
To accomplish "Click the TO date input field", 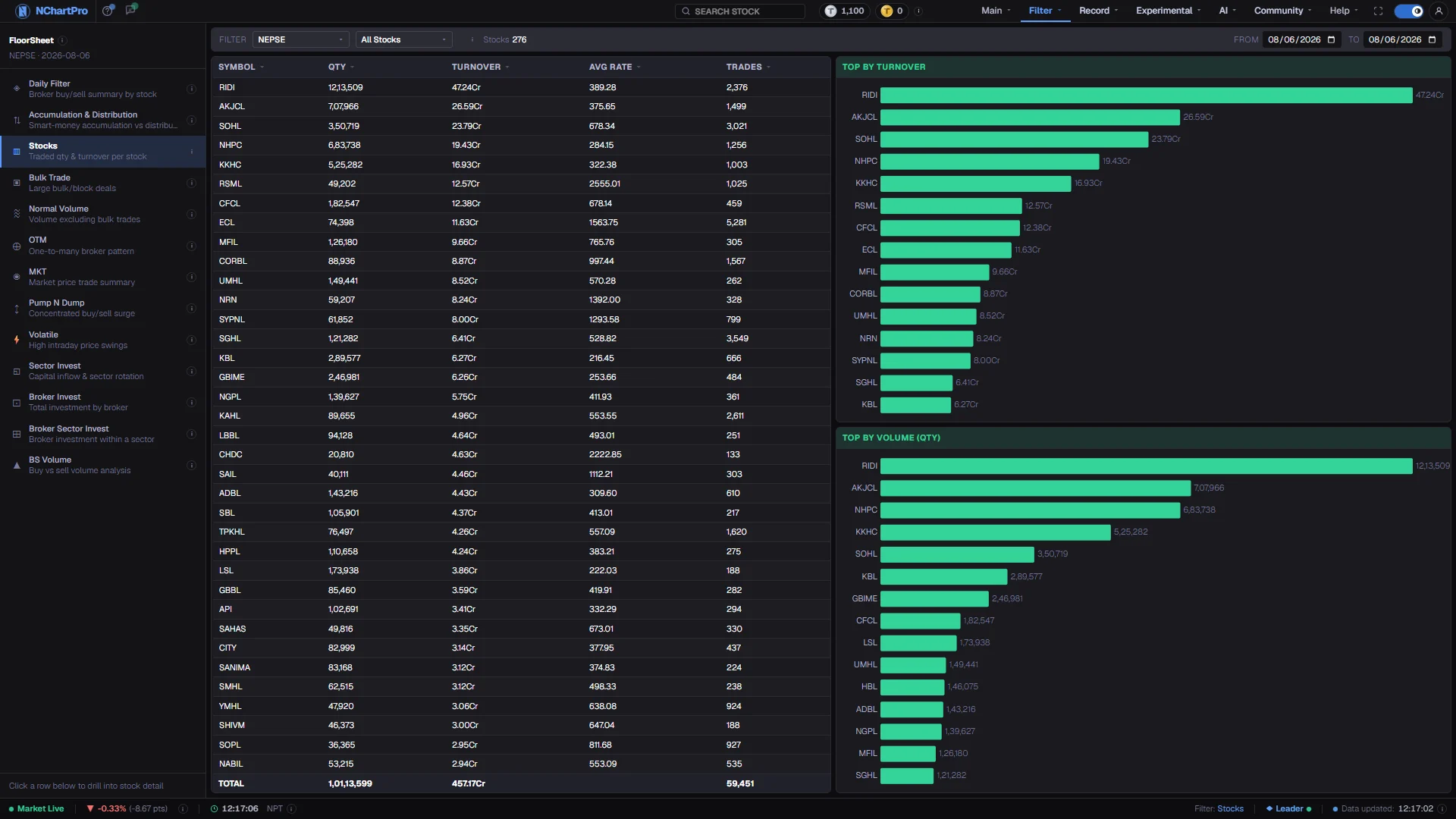I will tap(1402, 39).
